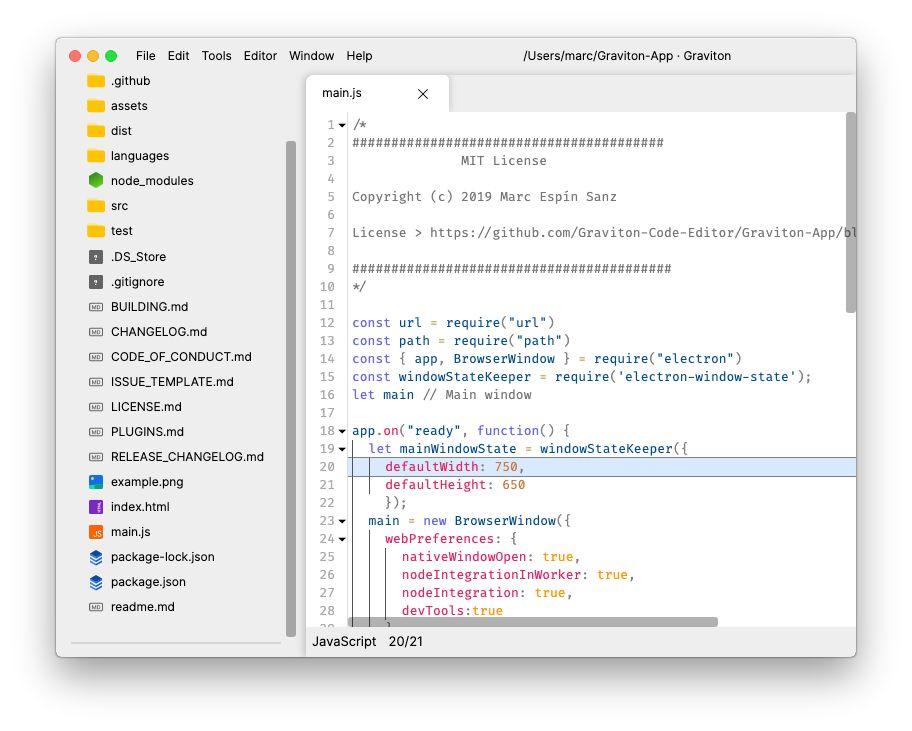The height and width of the screenshot is (731, 912).
Task: Open the node_modules folder name
Action: click(x=152, y=181)
